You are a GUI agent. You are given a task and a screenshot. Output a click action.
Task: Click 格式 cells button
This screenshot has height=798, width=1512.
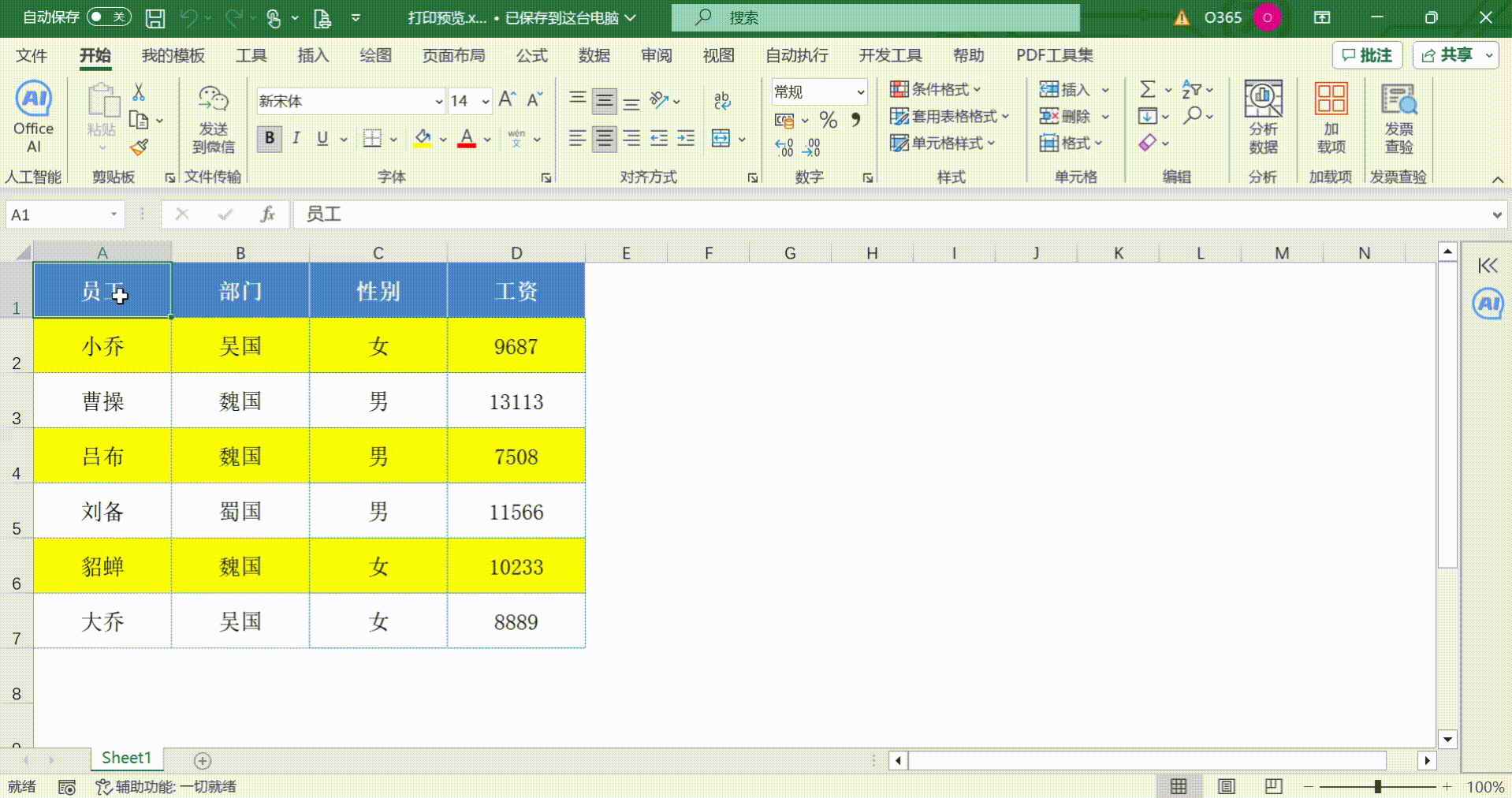click(x=1071, y=144)
